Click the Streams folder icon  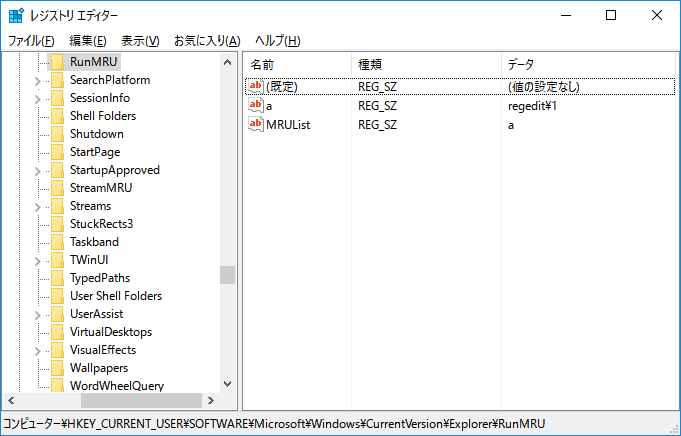[x=57, y=206]
